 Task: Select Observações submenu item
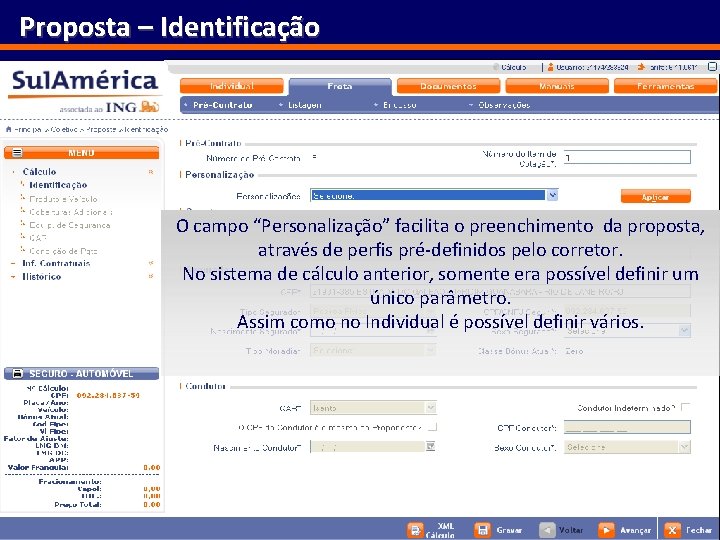[x=504, y=105]
